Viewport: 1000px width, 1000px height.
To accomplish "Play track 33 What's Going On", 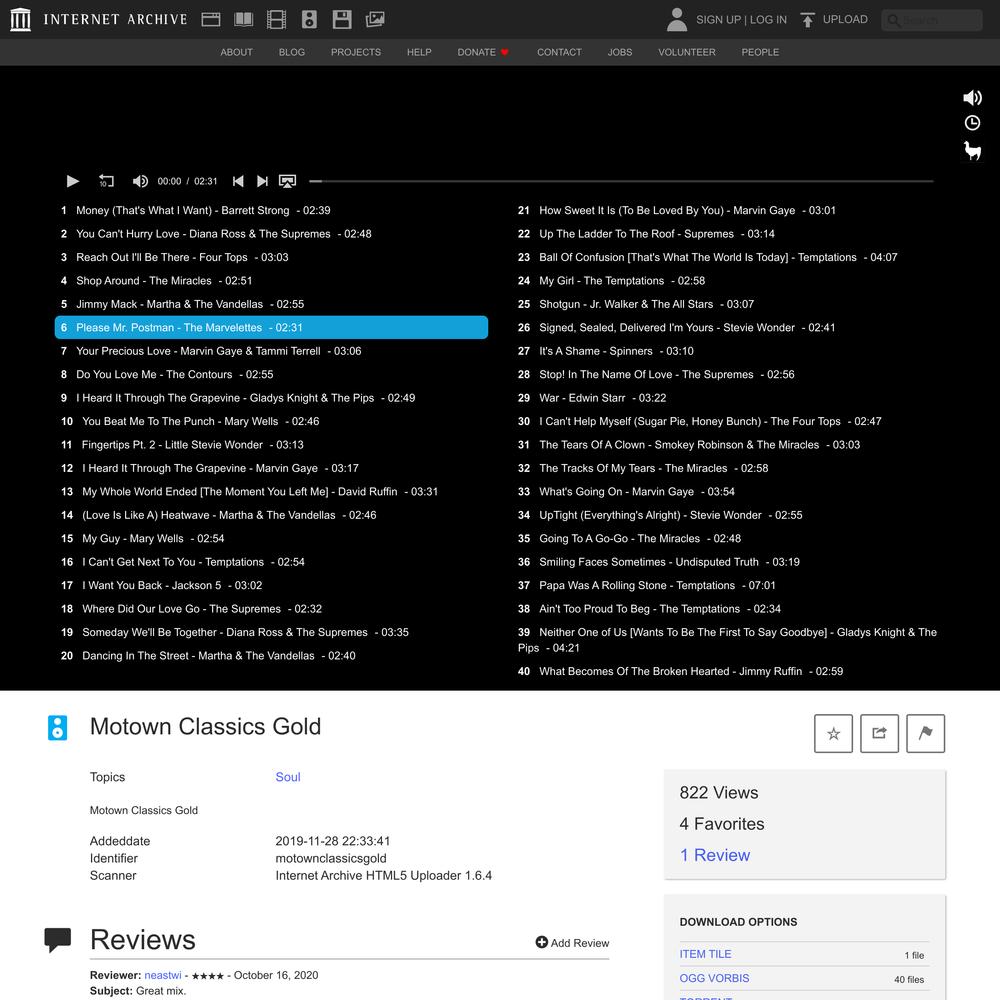I will click(728, 492).
